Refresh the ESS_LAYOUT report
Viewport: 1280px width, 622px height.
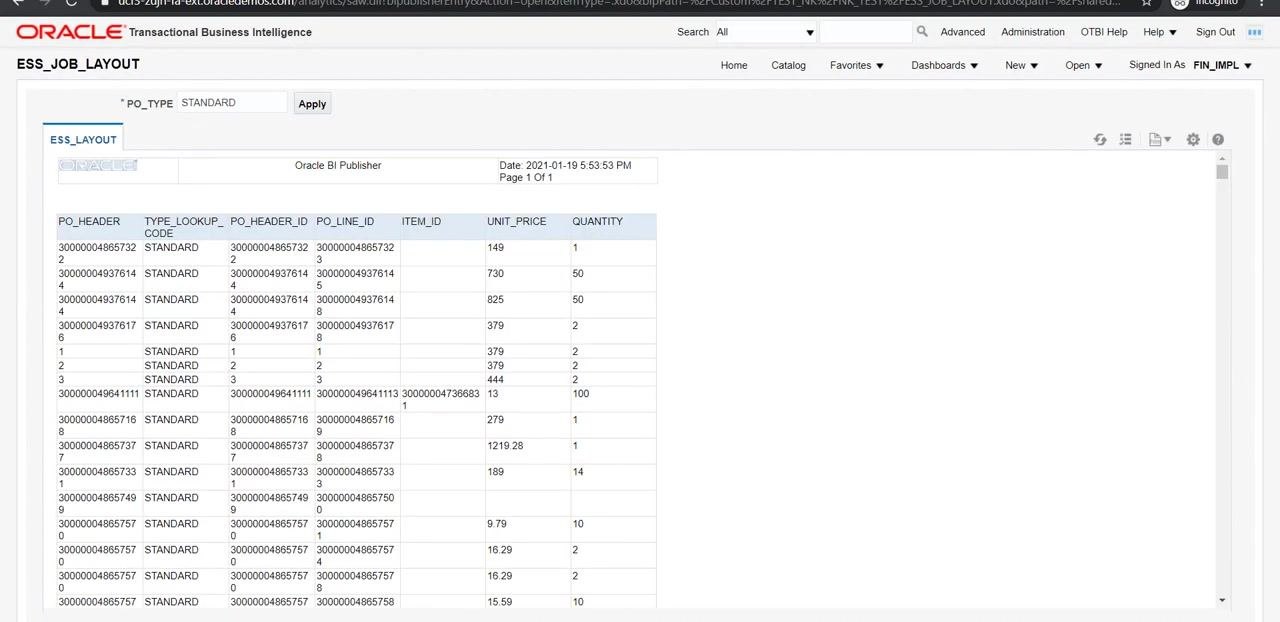click(1100, 140)
